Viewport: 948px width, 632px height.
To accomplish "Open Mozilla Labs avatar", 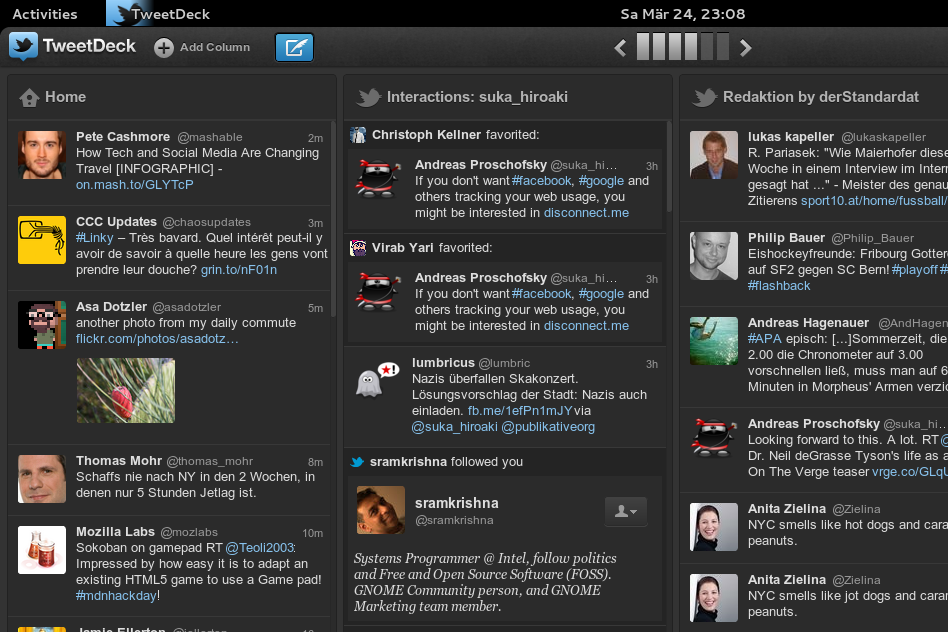I will click(x=42, y=550).
